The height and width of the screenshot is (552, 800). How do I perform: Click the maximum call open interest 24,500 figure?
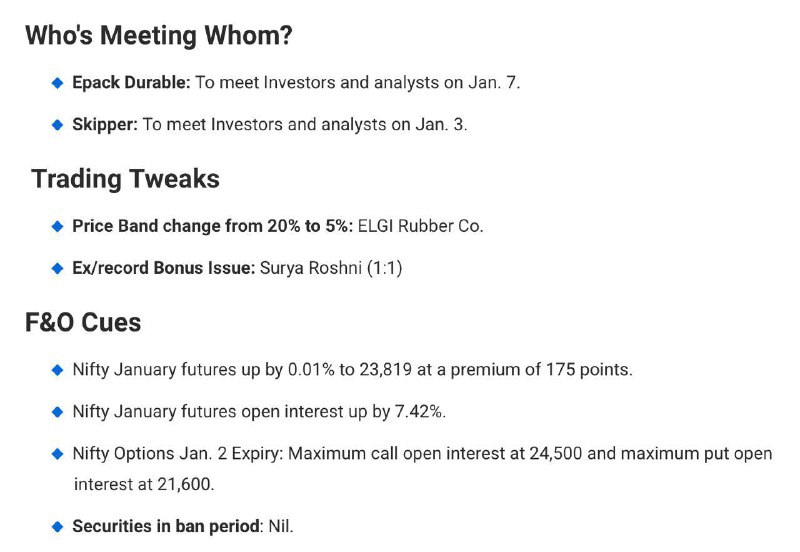[x=556, y=454]
